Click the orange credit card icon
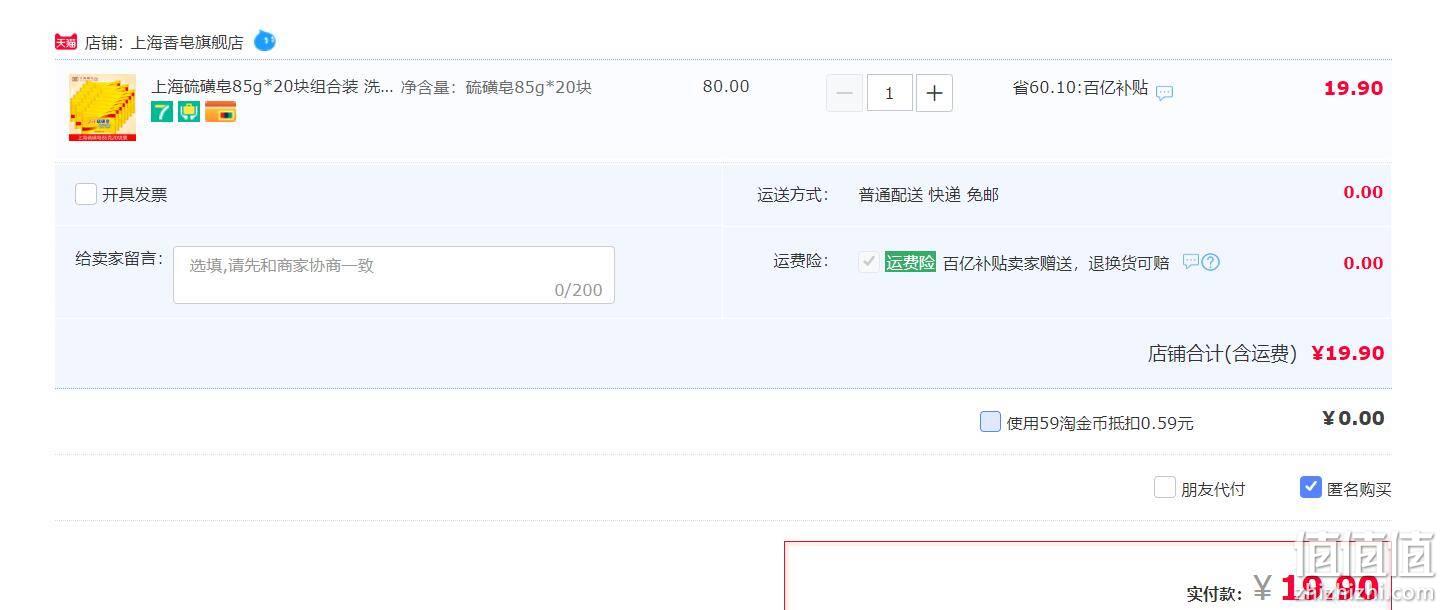The height and width of the screenshot is (610, 1444). coord(221,112)
